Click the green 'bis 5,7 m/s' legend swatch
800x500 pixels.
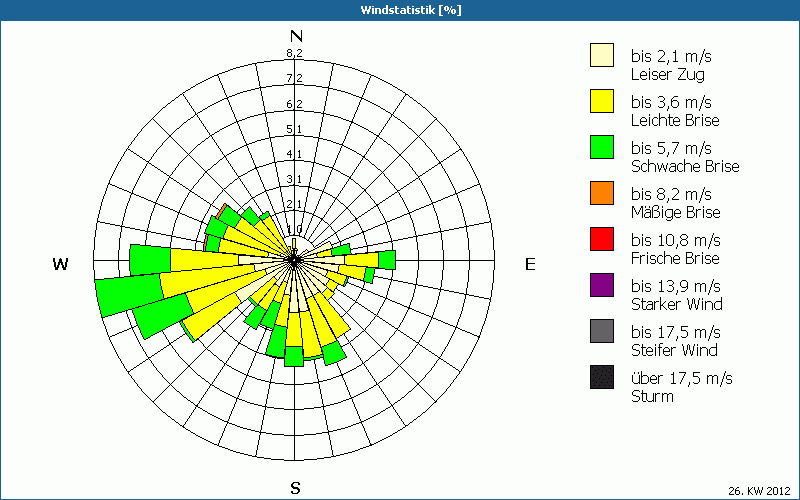pos(602,147)
